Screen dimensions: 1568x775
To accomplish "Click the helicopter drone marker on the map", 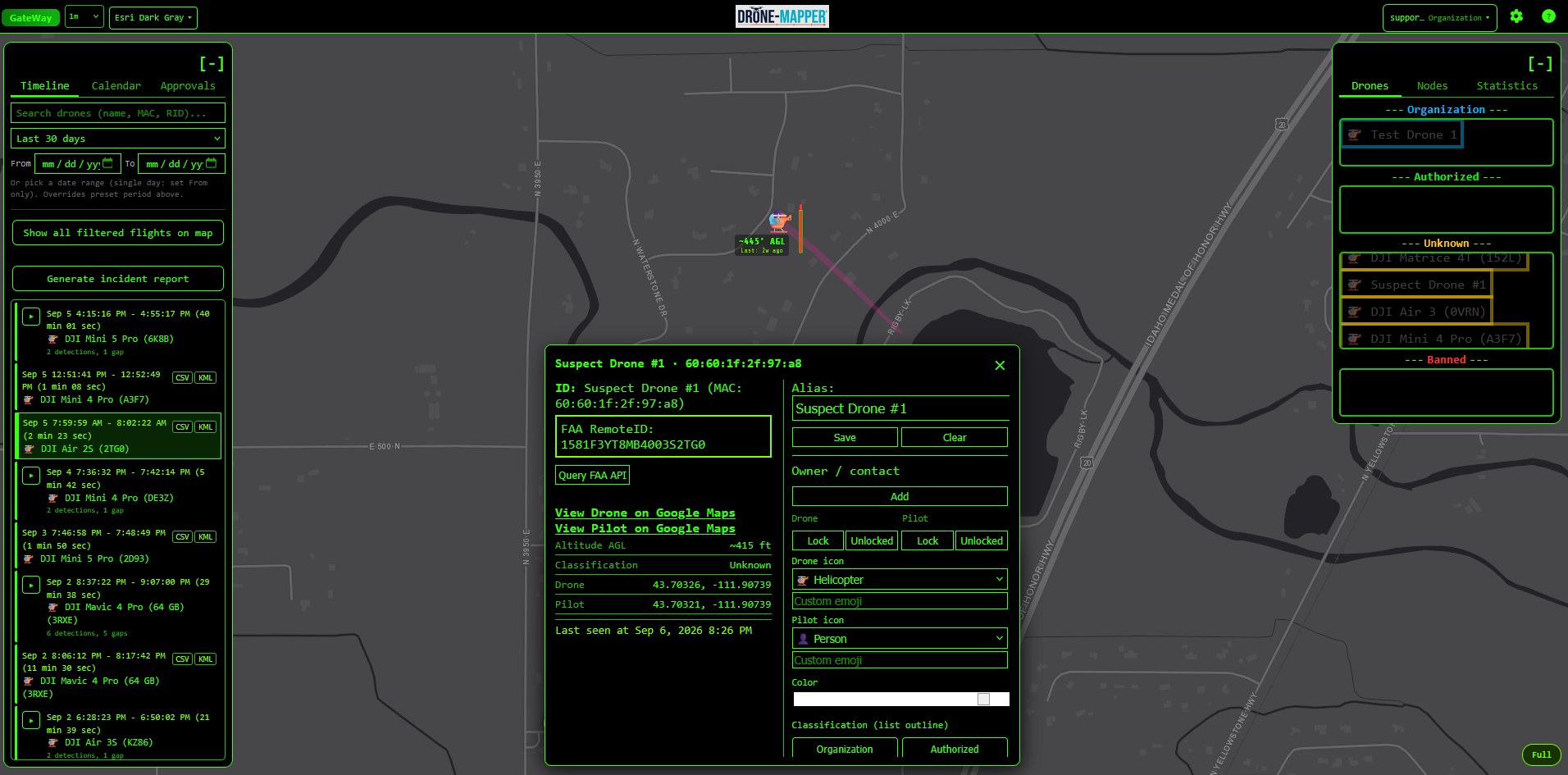I will point(778,221).
